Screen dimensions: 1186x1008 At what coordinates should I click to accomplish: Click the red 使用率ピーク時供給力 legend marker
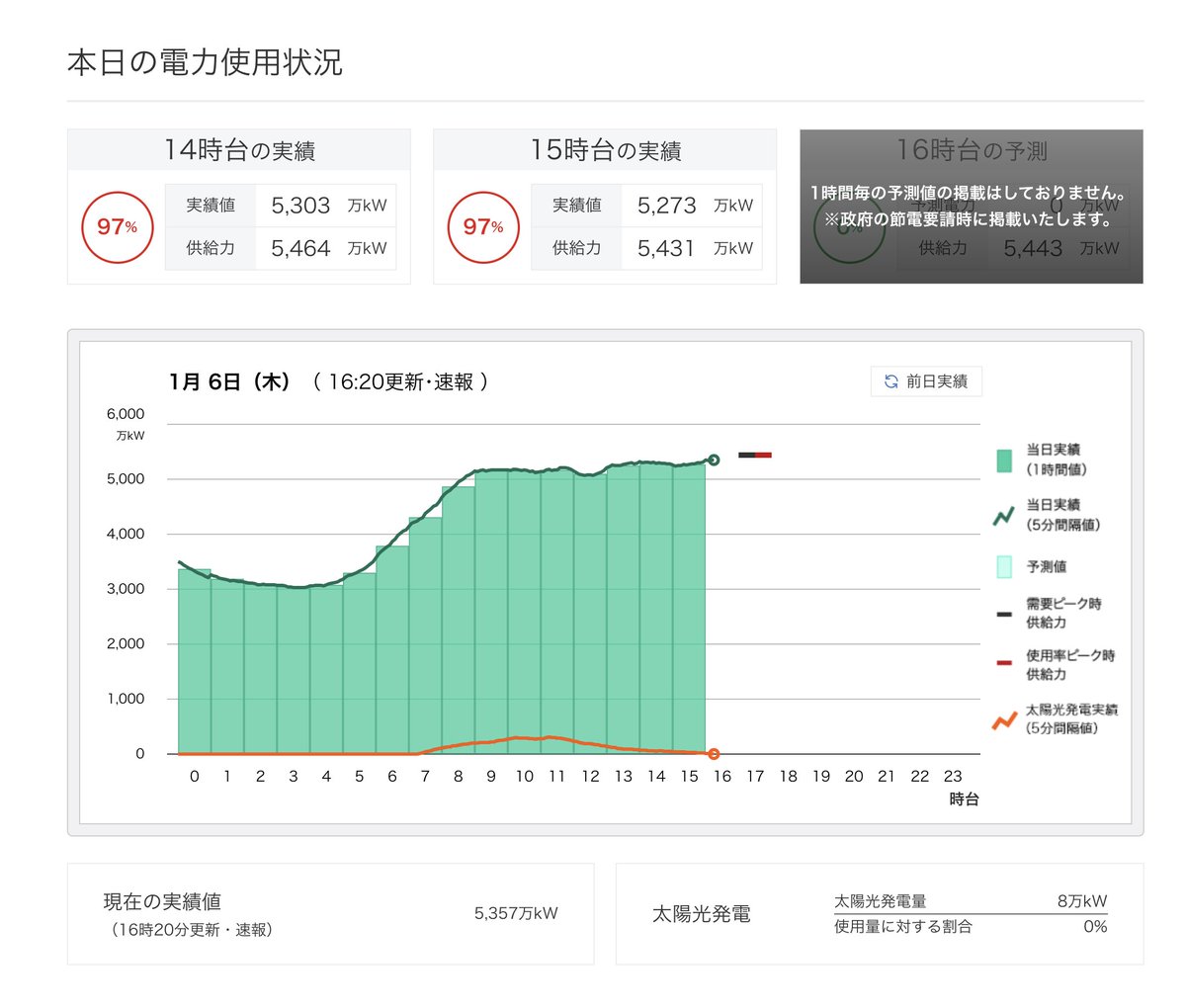point(1004,663)
